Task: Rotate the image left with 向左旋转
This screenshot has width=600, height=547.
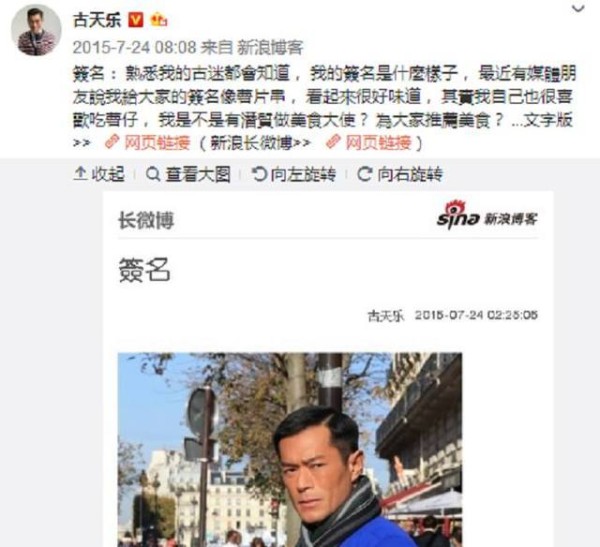Action: pos(293,174)
